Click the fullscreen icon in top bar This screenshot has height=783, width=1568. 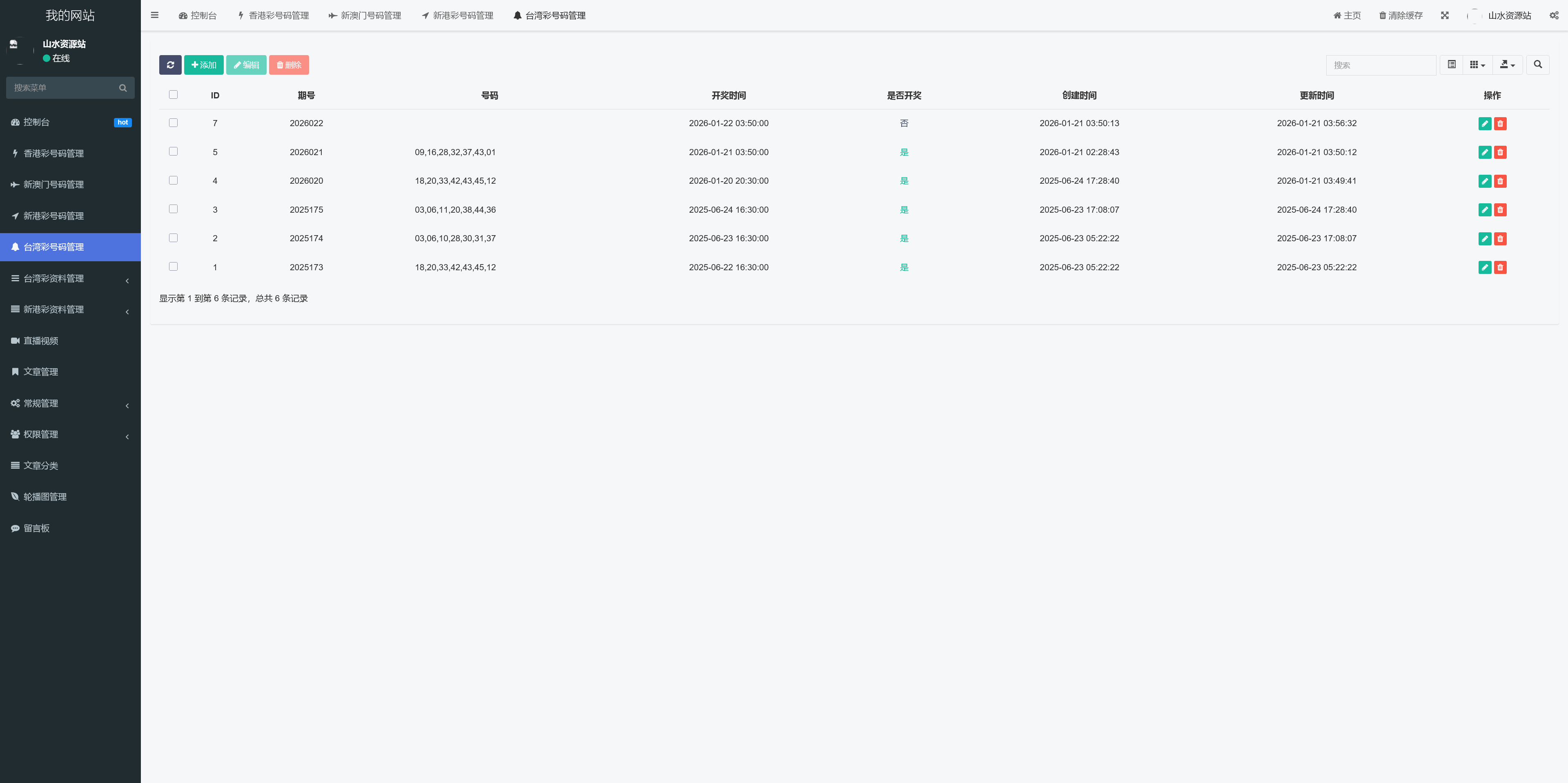(x=1444, y=15)
